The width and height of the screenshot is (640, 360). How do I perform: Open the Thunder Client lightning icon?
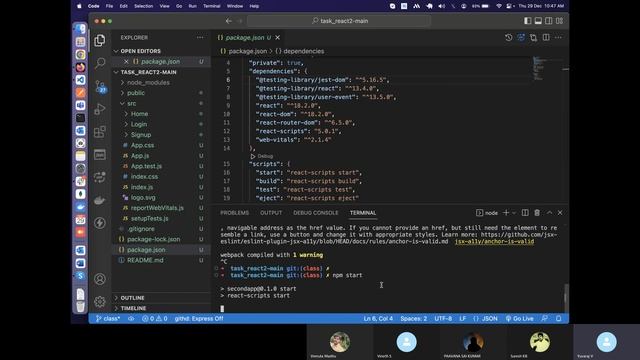coord(100,223)
